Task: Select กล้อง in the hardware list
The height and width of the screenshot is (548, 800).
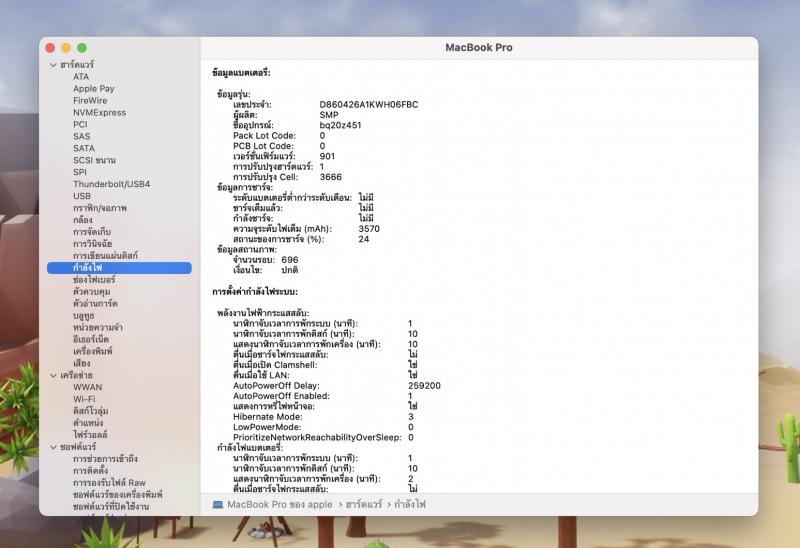Action: click(x=83, y=220)
